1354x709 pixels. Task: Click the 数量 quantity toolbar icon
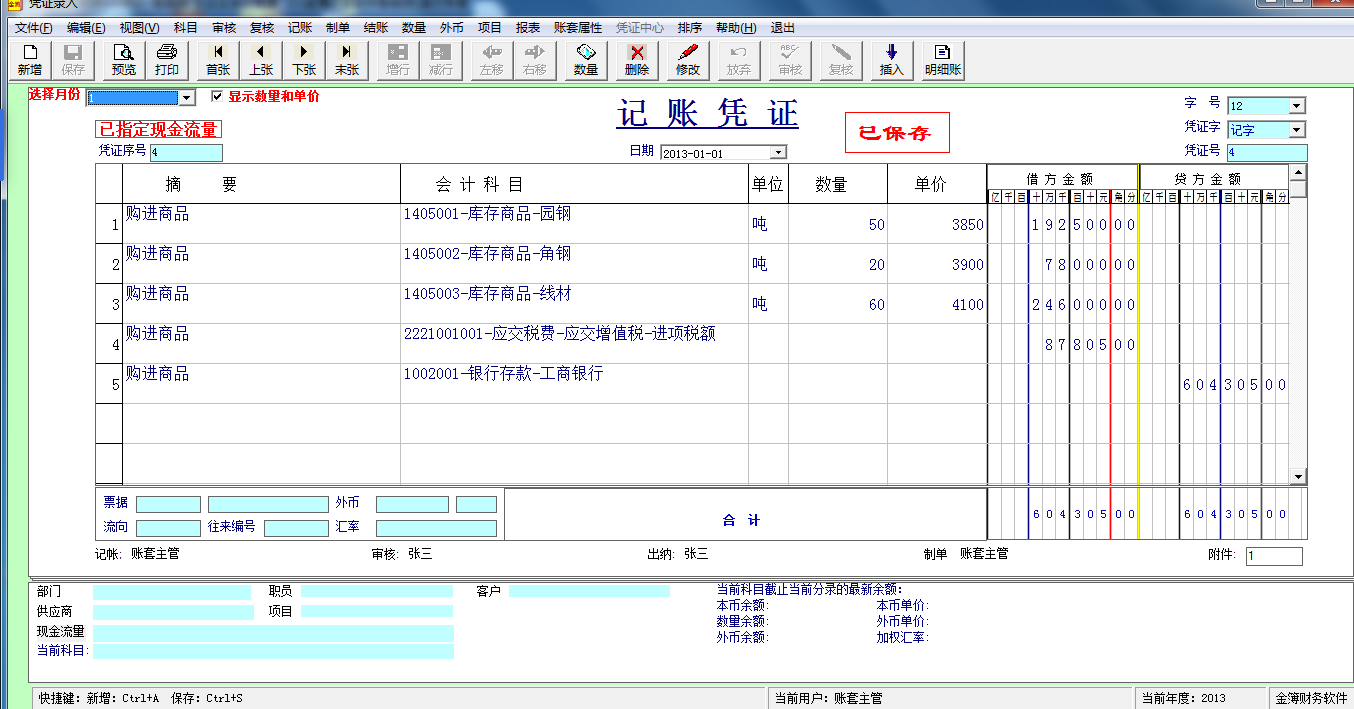585,62
